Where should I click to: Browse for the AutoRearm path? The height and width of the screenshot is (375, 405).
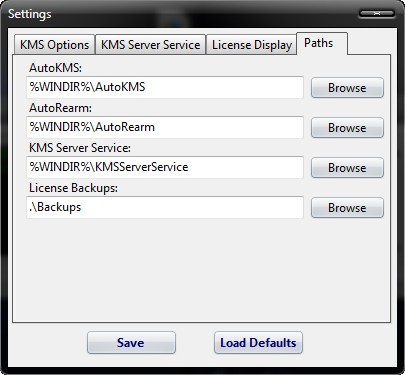(x=347, y=128)
